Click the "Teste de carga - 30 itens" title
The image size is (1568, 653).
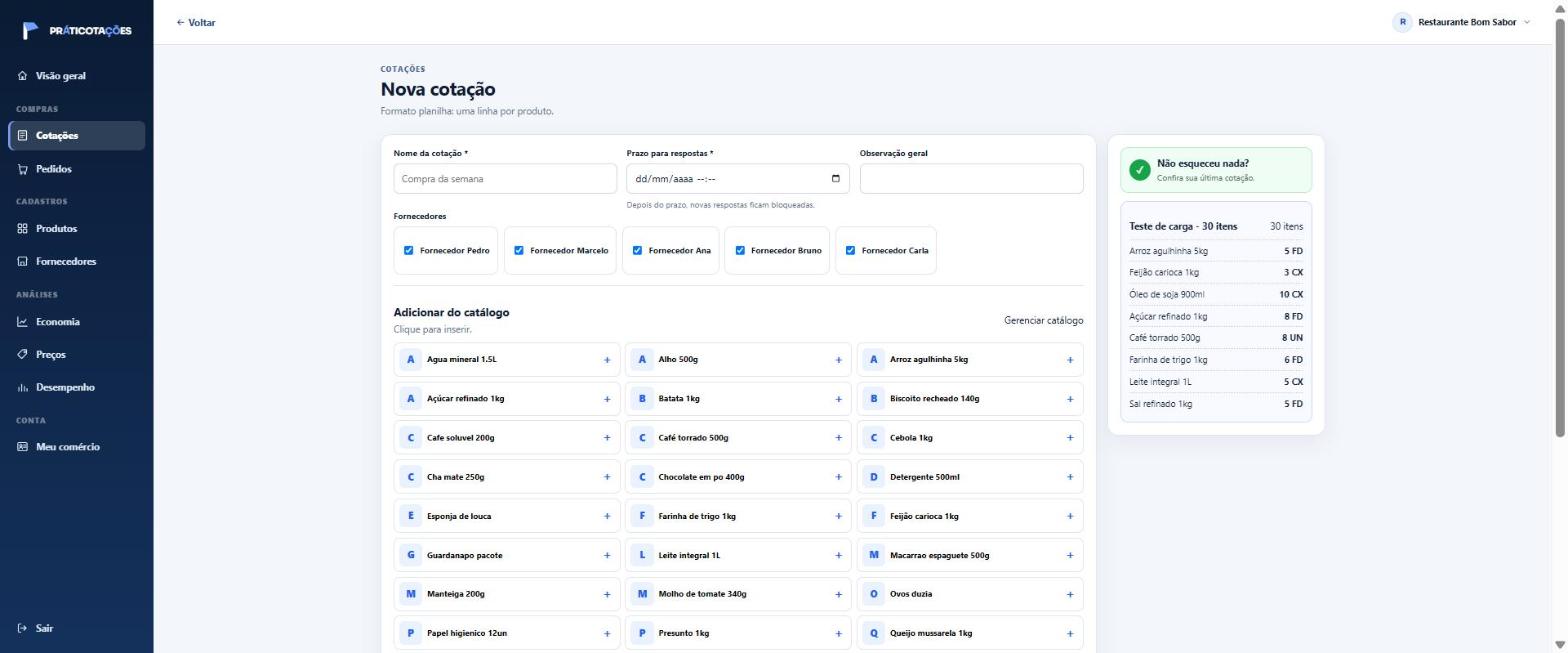1183,227
